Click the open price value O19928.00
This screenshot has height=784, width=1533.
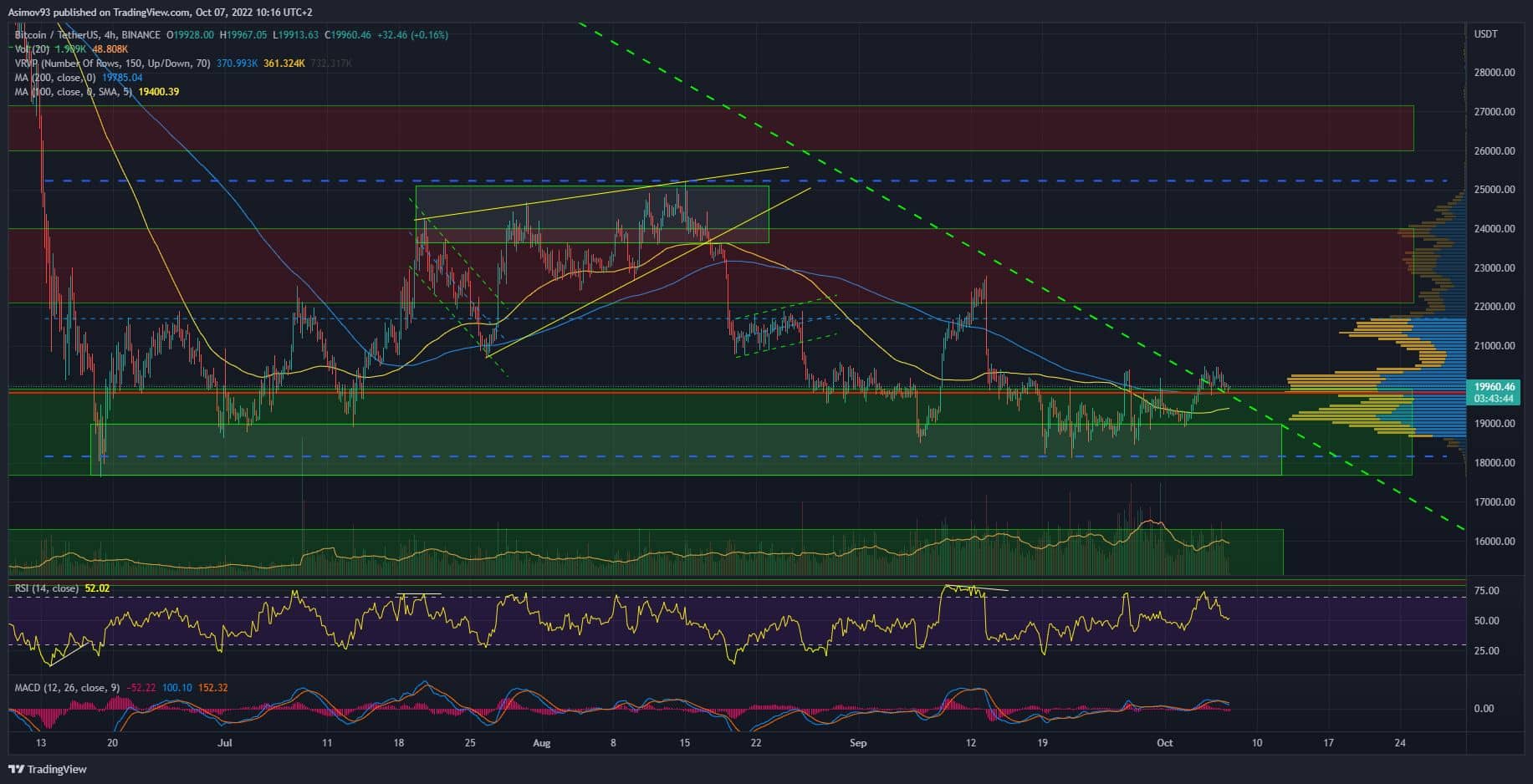pyautogui.click(x=191, y=35)
